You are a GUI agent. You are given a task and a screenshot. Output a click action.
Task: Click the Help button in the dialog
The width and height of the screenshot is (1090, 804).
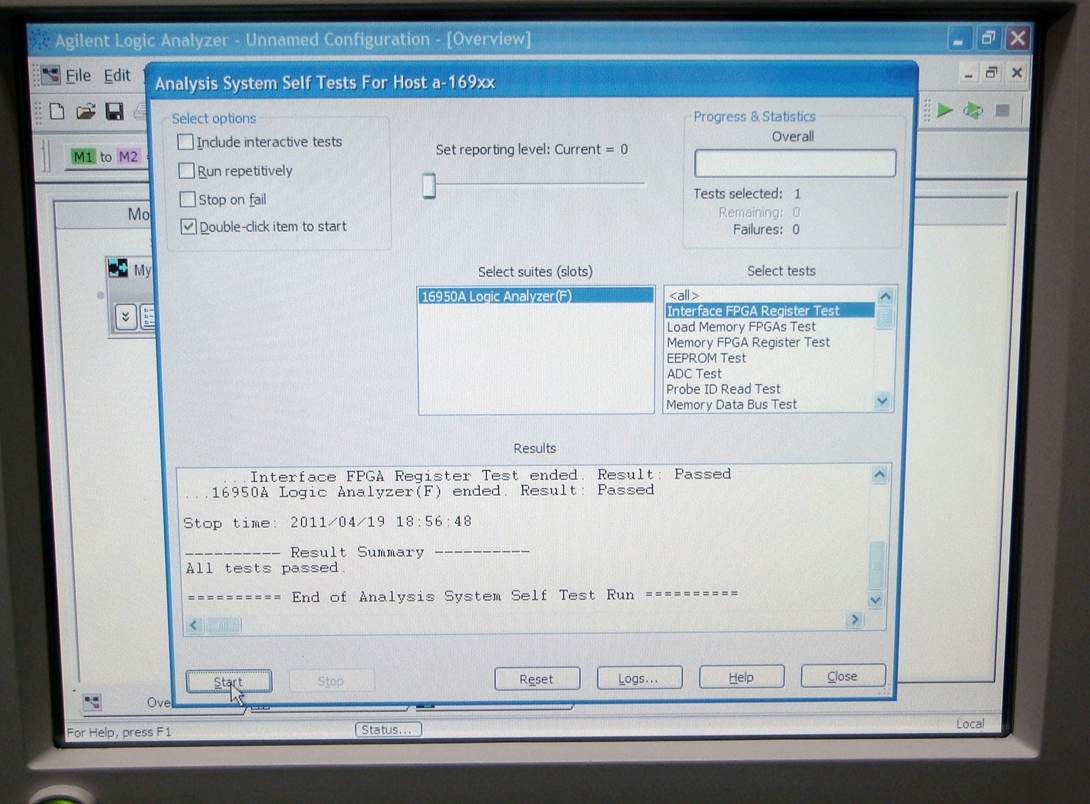[741, 677]
